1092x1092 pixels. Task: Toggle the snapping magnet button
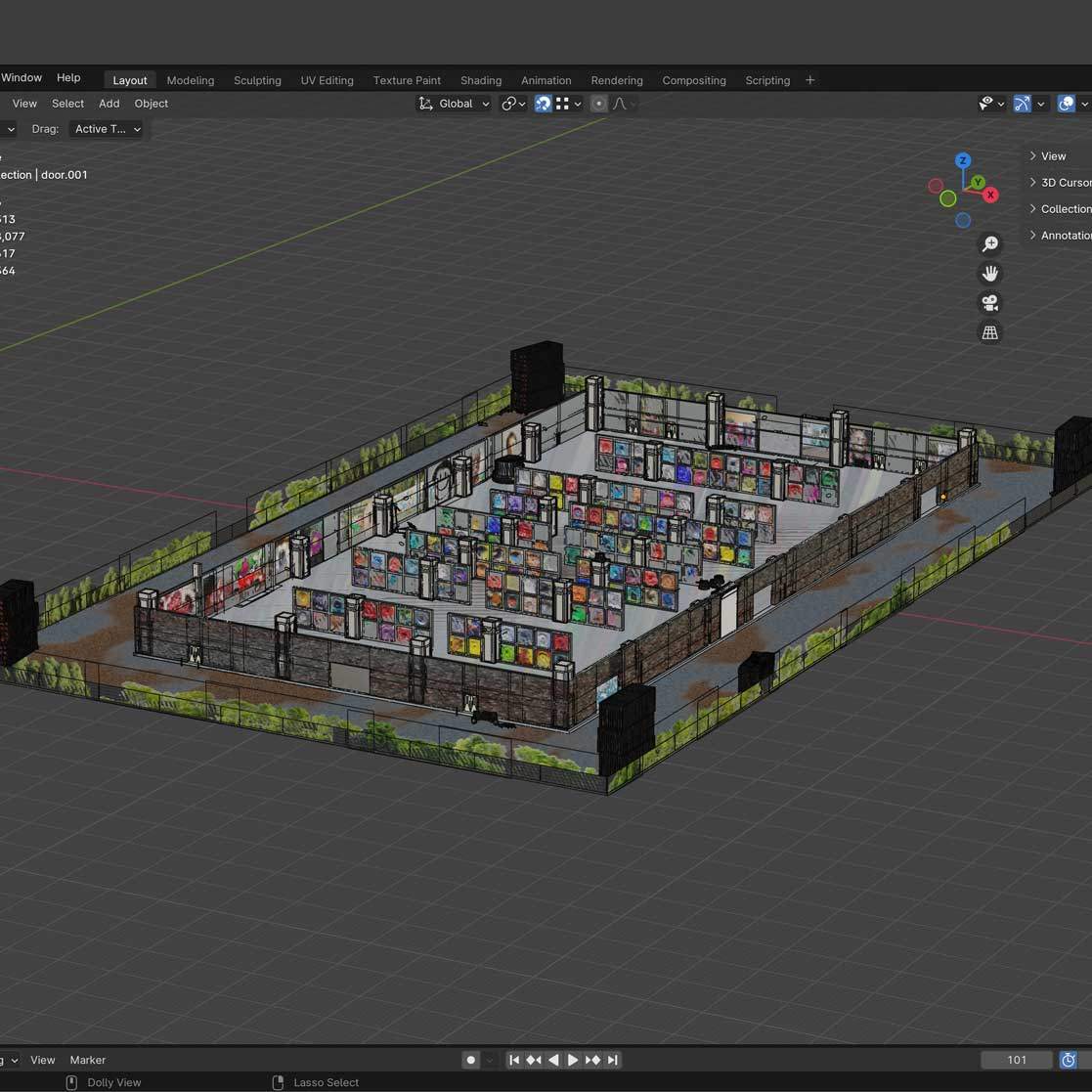pyautogui.click(x=544, y=104)
